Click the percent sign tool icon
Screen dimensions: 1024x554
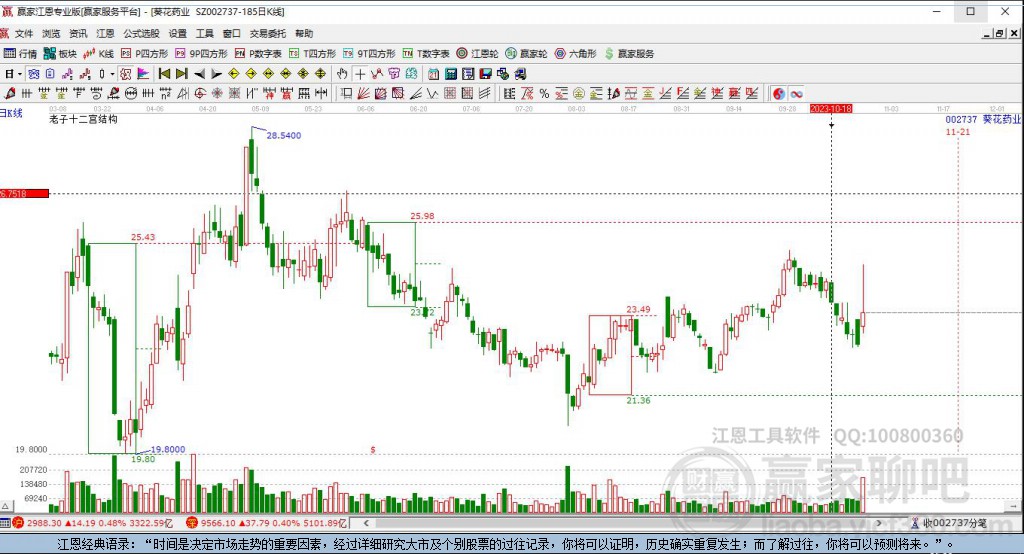coord(544,93)
